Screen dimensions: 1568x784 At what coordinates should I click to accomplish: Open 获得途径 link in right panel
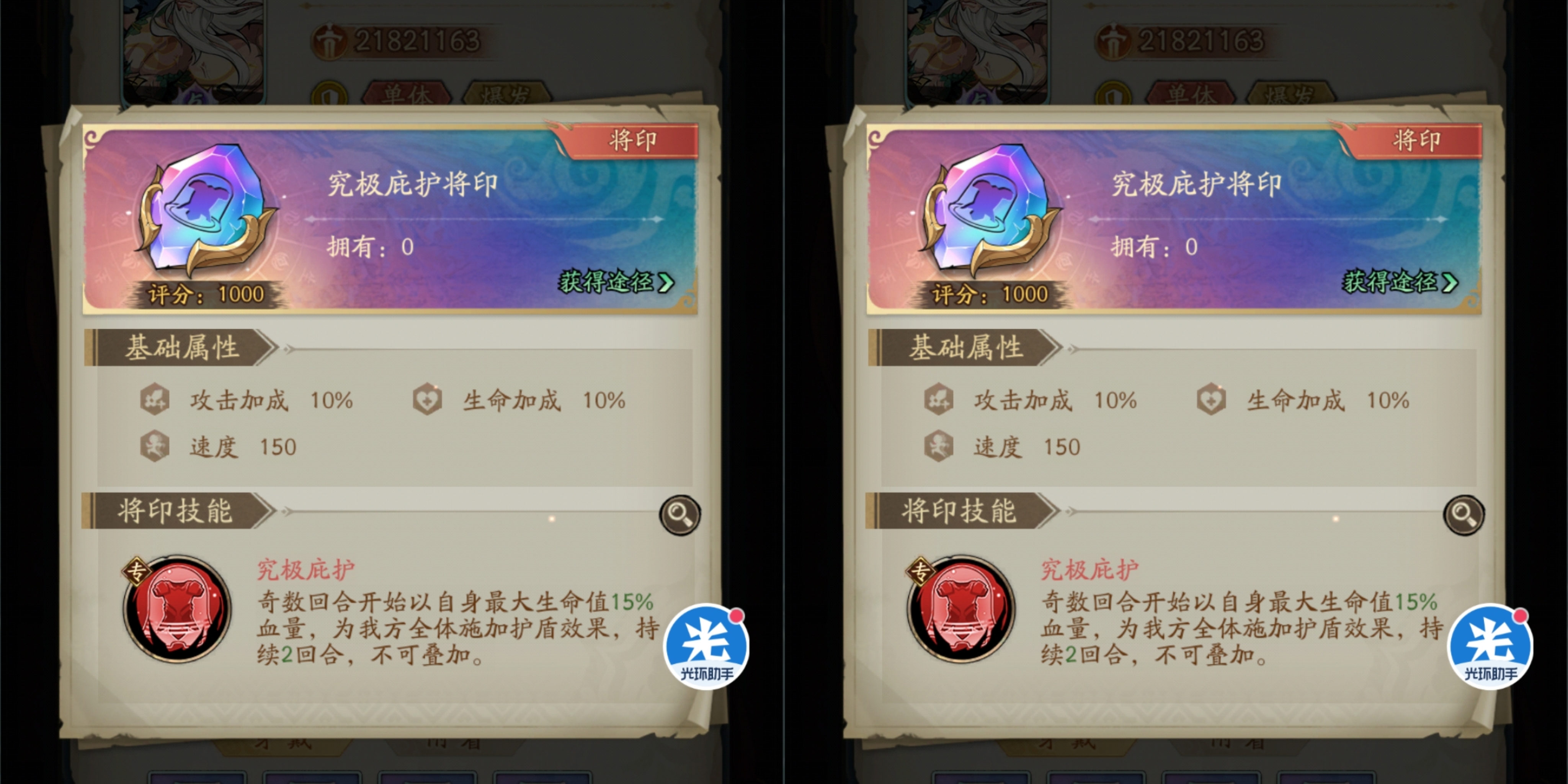point(1400,282)
